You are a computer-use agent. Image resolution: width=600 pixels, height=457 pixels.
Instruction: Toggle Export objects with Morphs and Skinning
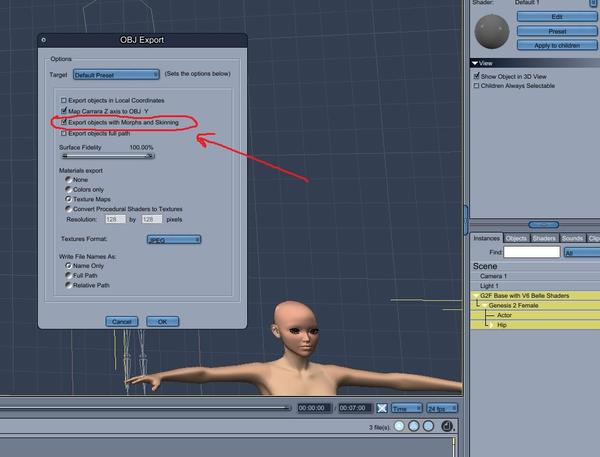64,122
